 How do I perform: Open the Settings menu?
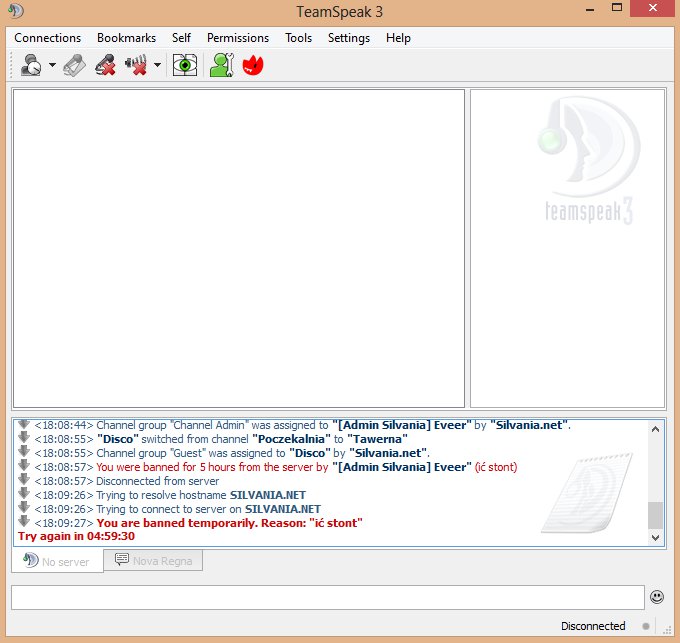coord(349,38)
